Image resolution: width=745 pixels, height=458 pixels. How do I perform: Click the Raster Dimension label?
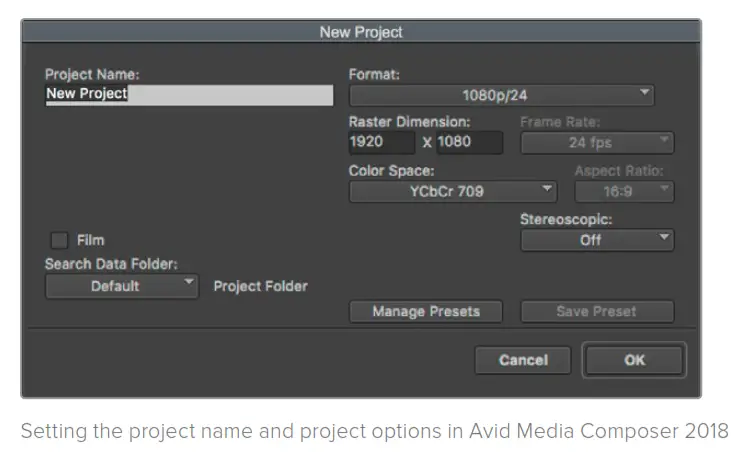coord(409,122)
